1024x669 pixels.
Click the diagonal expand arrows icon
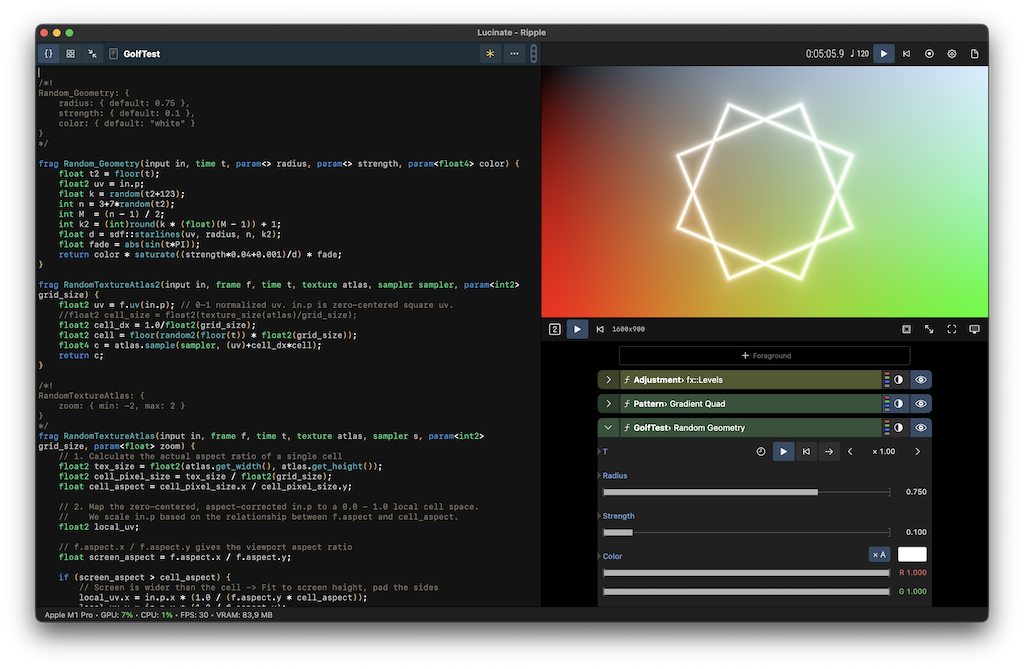pyautogui.click(x=929, y=329)
